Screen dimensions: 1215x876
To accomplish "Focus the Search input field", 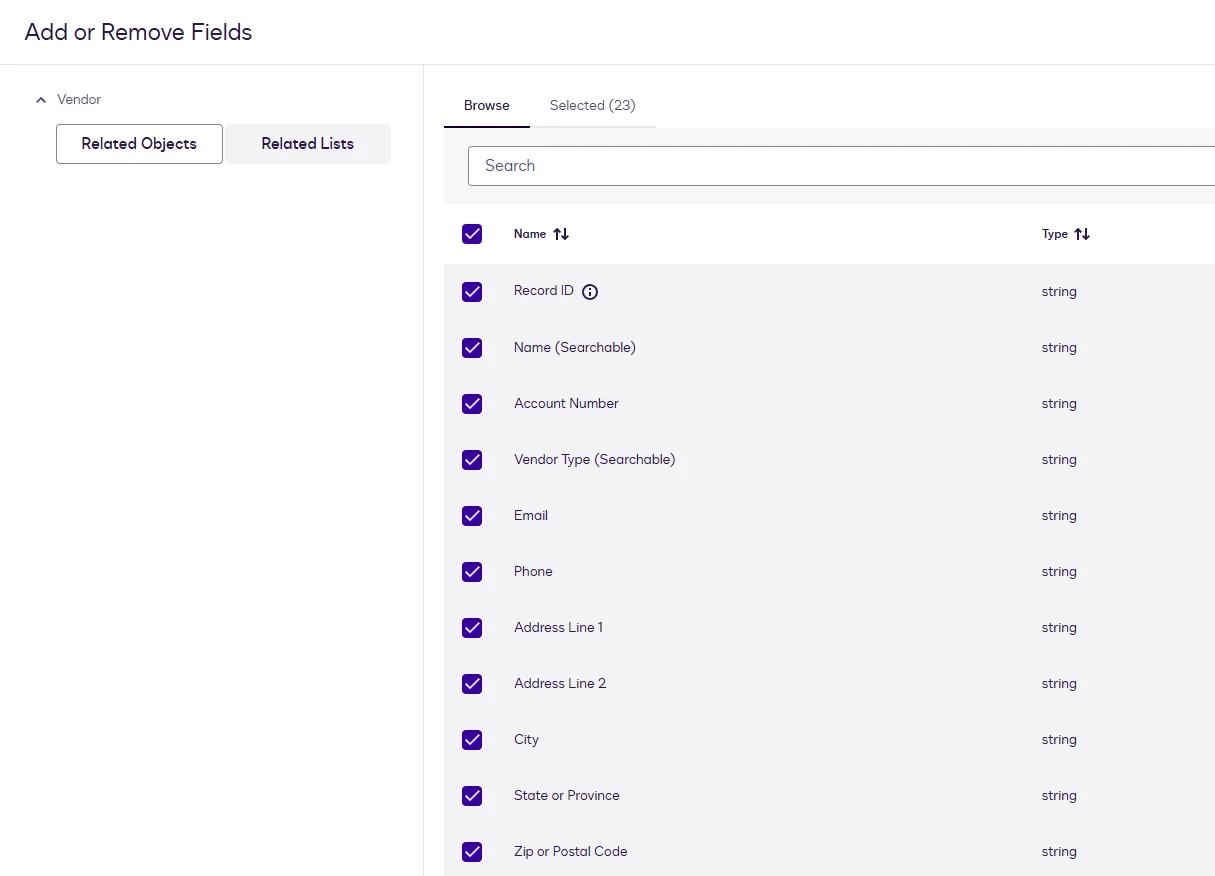I will pos(841,166).
